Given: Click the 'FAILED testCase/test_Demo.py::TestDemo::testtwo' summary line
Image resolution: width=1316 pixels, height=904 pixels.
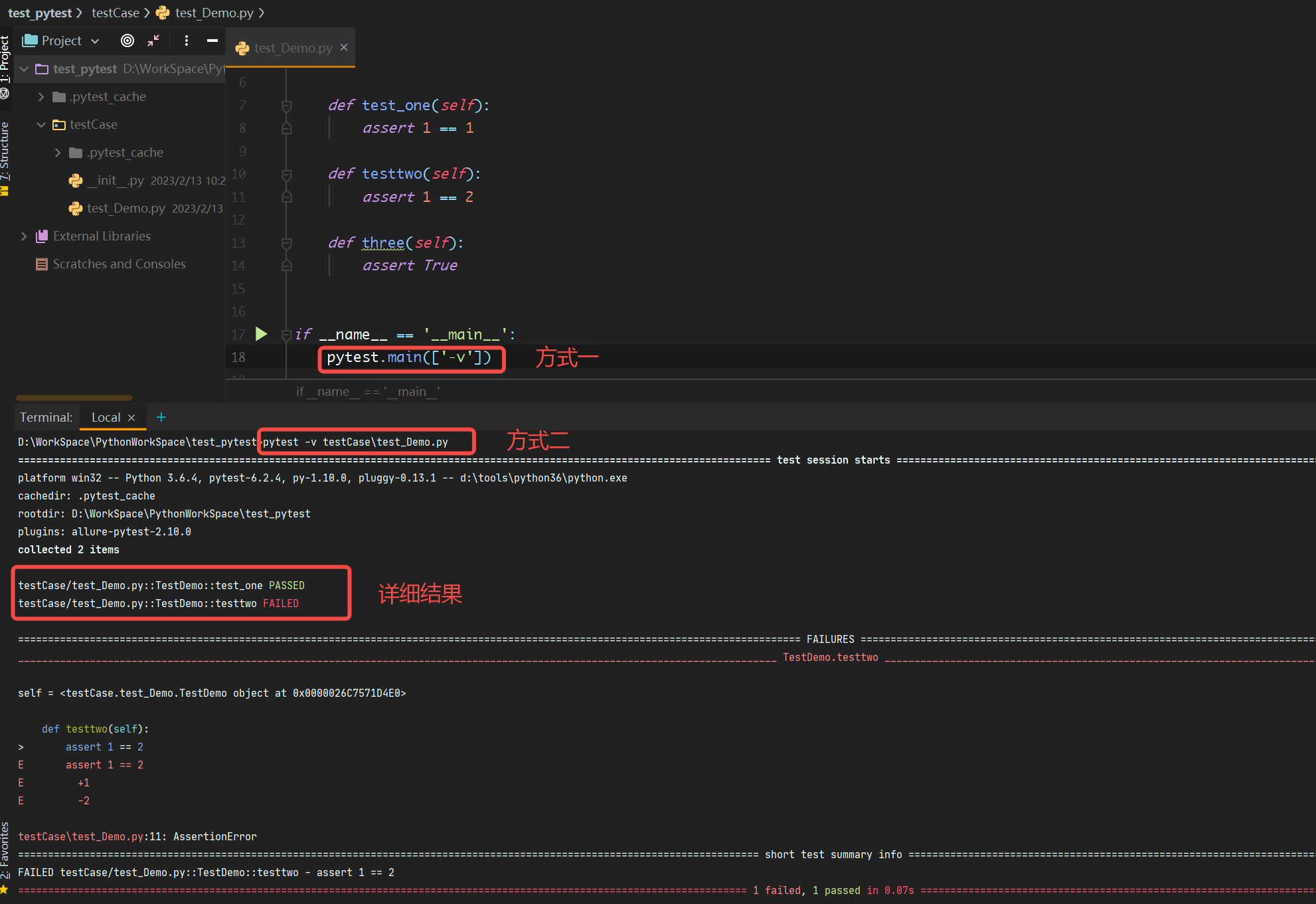Looking at the screenshot, I should pos(206,872).
